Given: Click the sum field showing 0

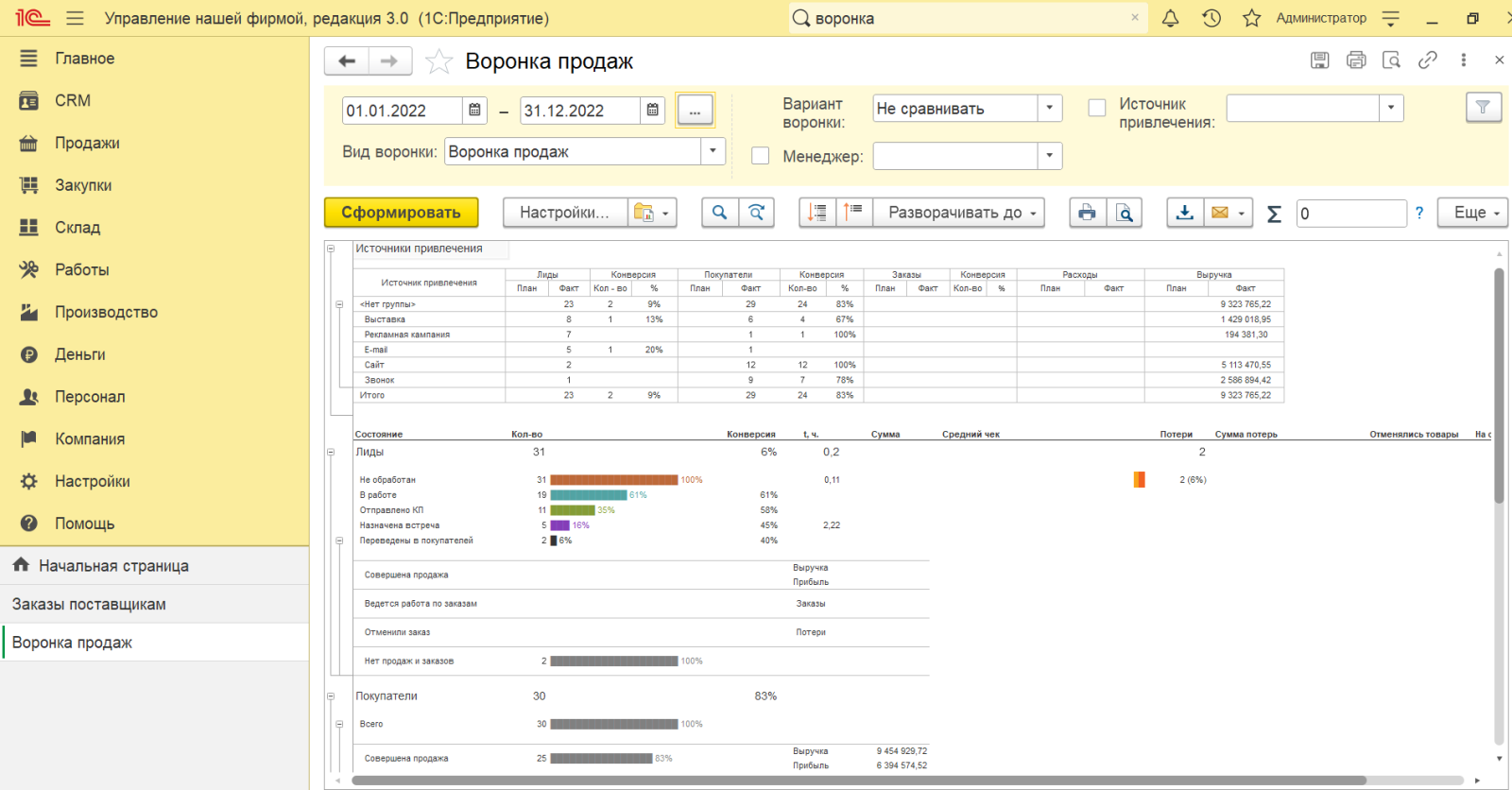Looking at the screenshot, I should pos(1352,214).
